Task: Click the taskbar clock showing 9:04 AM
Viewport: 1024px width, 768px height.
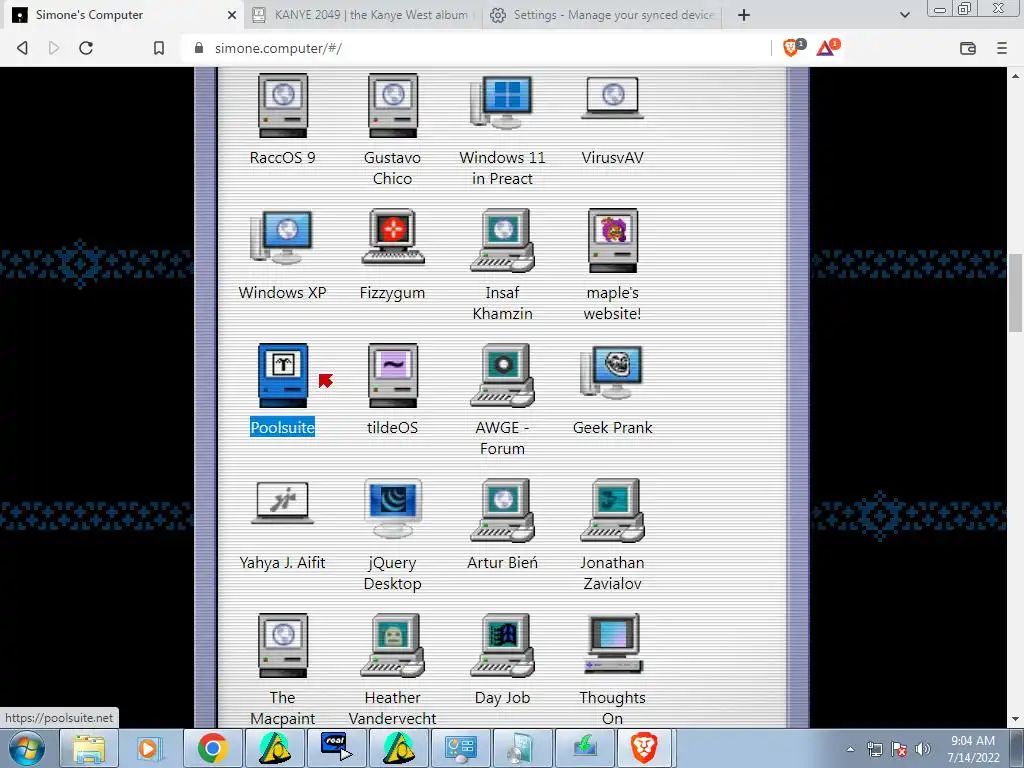Action: tap(973, 749)
